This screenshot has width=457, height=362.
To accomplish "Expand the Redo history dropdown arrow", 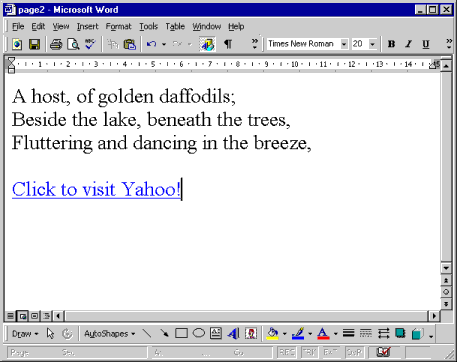I will (x=190, y=44).
